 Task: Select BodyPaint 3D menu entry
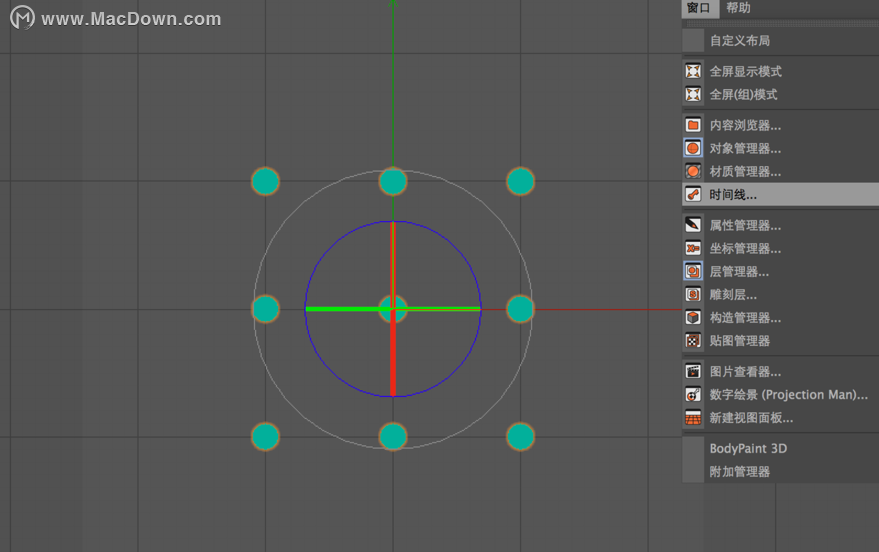pyautogui.click(x=748, y=448)
